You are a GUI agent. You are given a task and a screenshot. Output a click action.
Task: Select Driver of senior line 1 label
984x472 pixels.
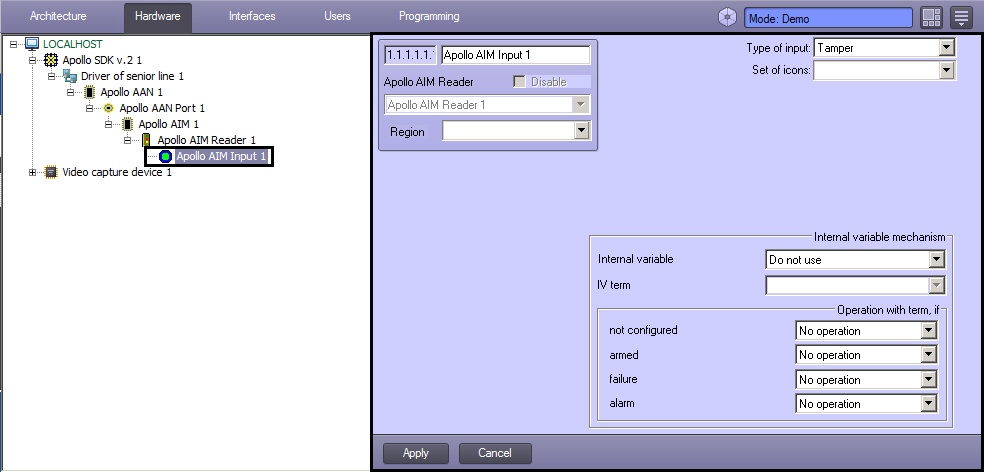132,76
